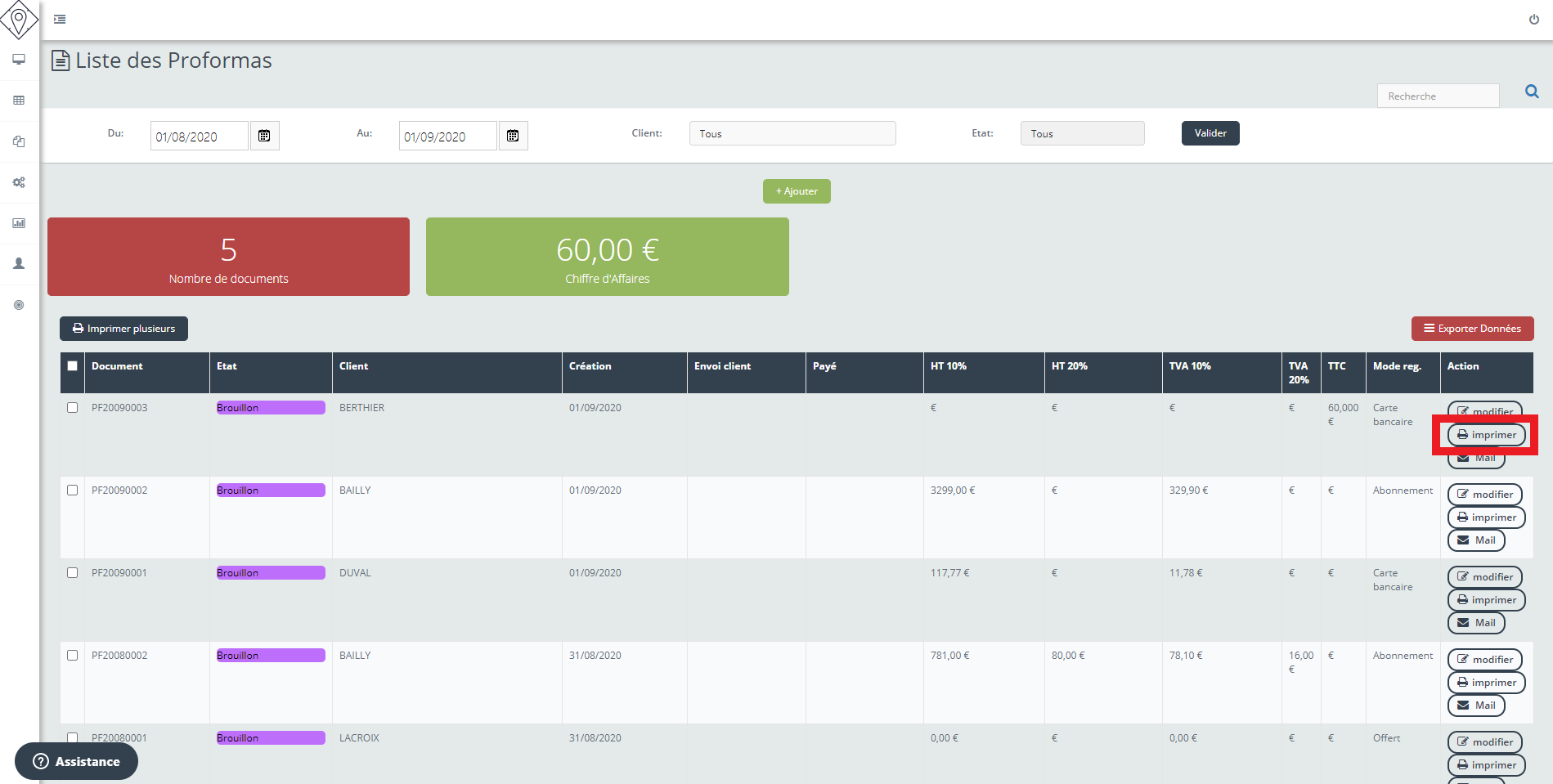This screenshot has width=1553, height=784.
Task: Open the statistics bar chart sidebar icon
Action: [18, 222]
